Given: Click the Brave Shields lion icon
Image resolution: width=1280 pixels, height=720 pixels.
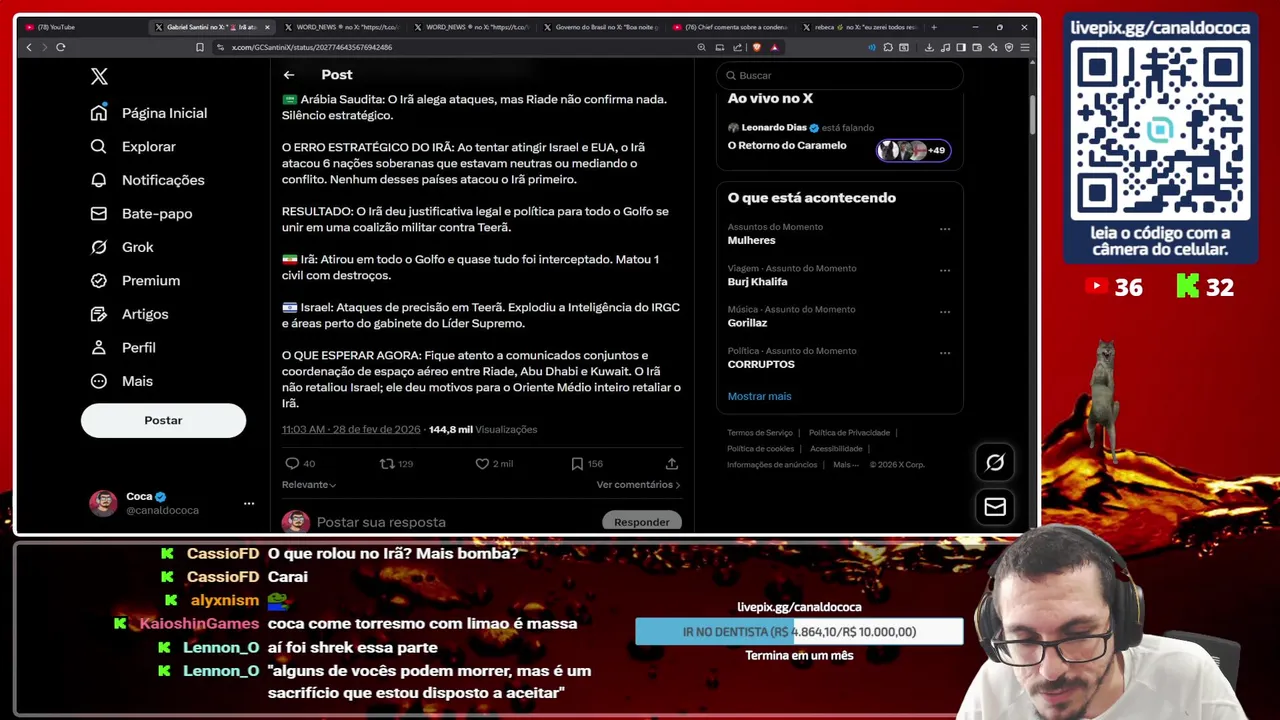Looking at the screenshot, I should point(756,47).
